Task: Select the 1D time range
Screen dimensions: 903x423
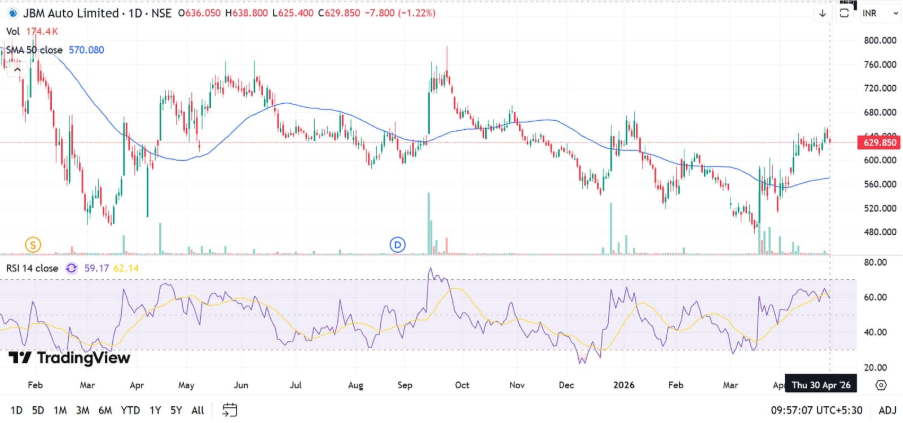Action: 17,410
